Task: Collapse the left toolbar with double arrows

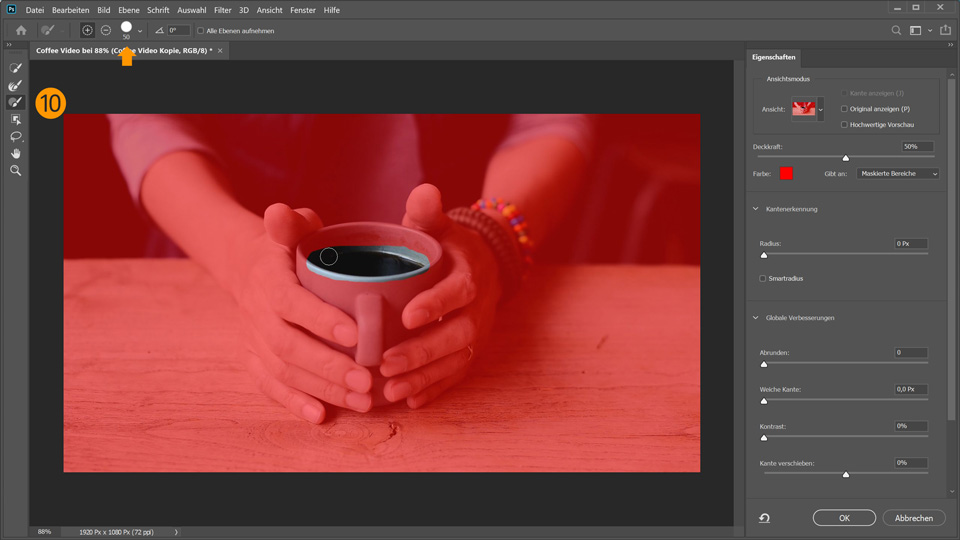Action: tap(9, 45)
